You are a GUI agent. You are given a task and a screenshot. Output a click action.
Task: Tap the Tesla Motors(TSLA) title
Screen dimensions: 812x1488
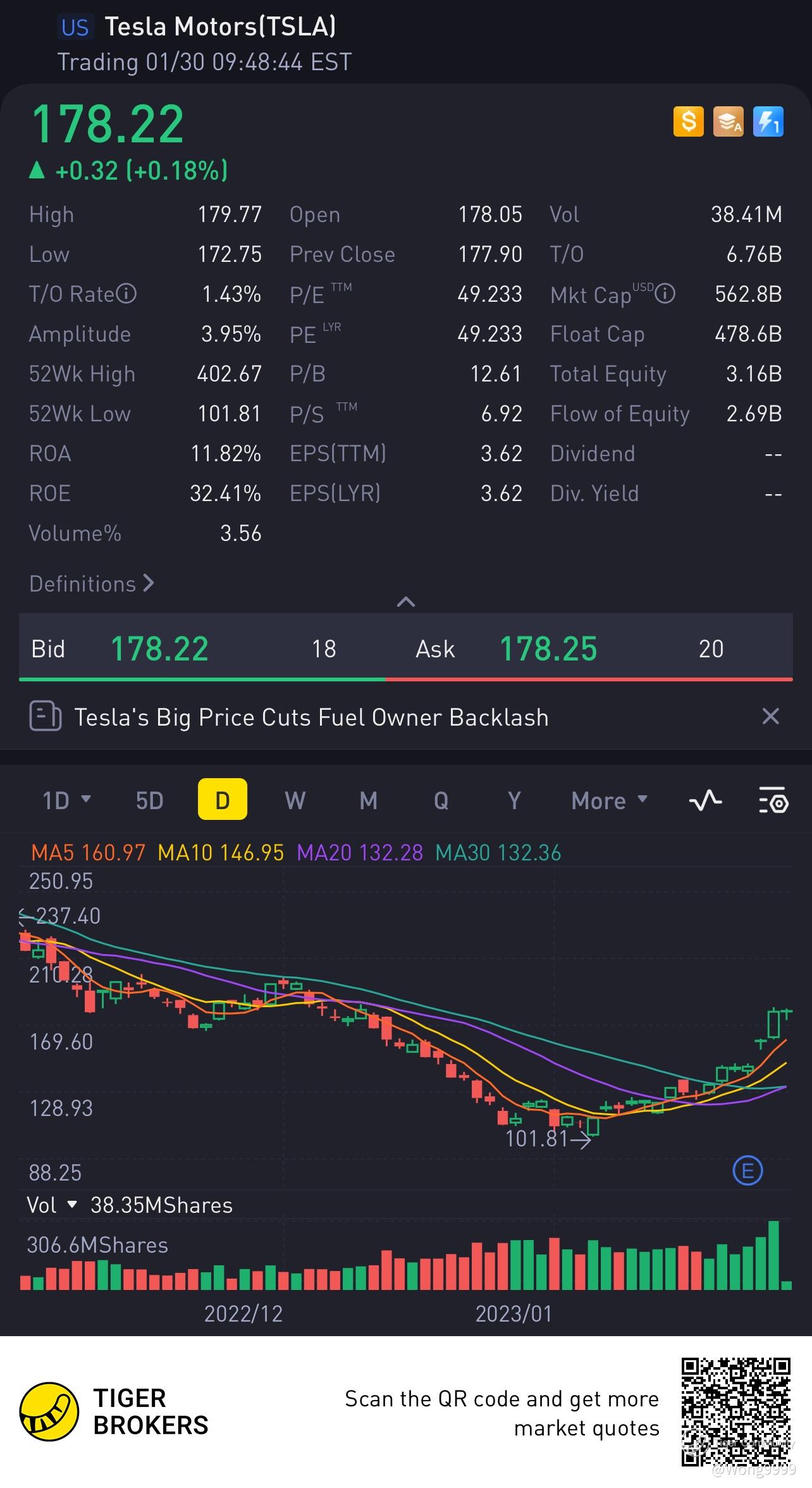[x=220, y=27]
